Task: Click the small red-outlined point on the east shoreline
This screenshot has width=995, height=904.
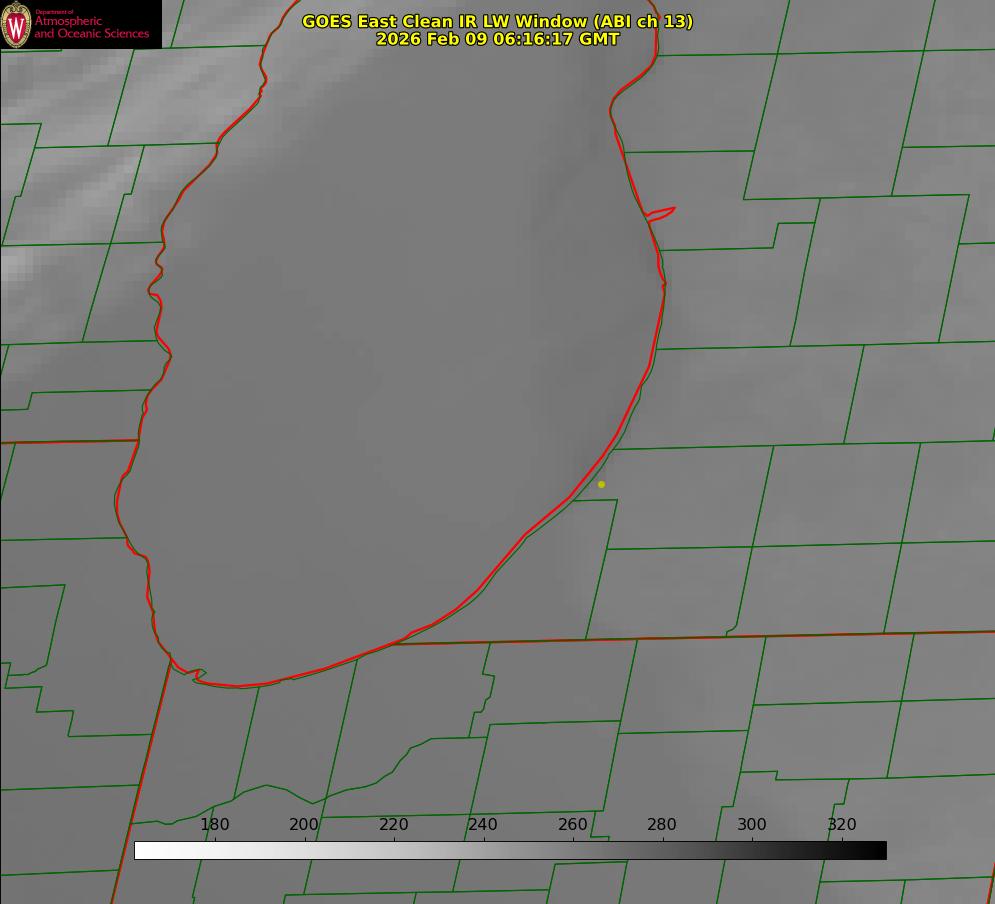Action: point(662,212)
